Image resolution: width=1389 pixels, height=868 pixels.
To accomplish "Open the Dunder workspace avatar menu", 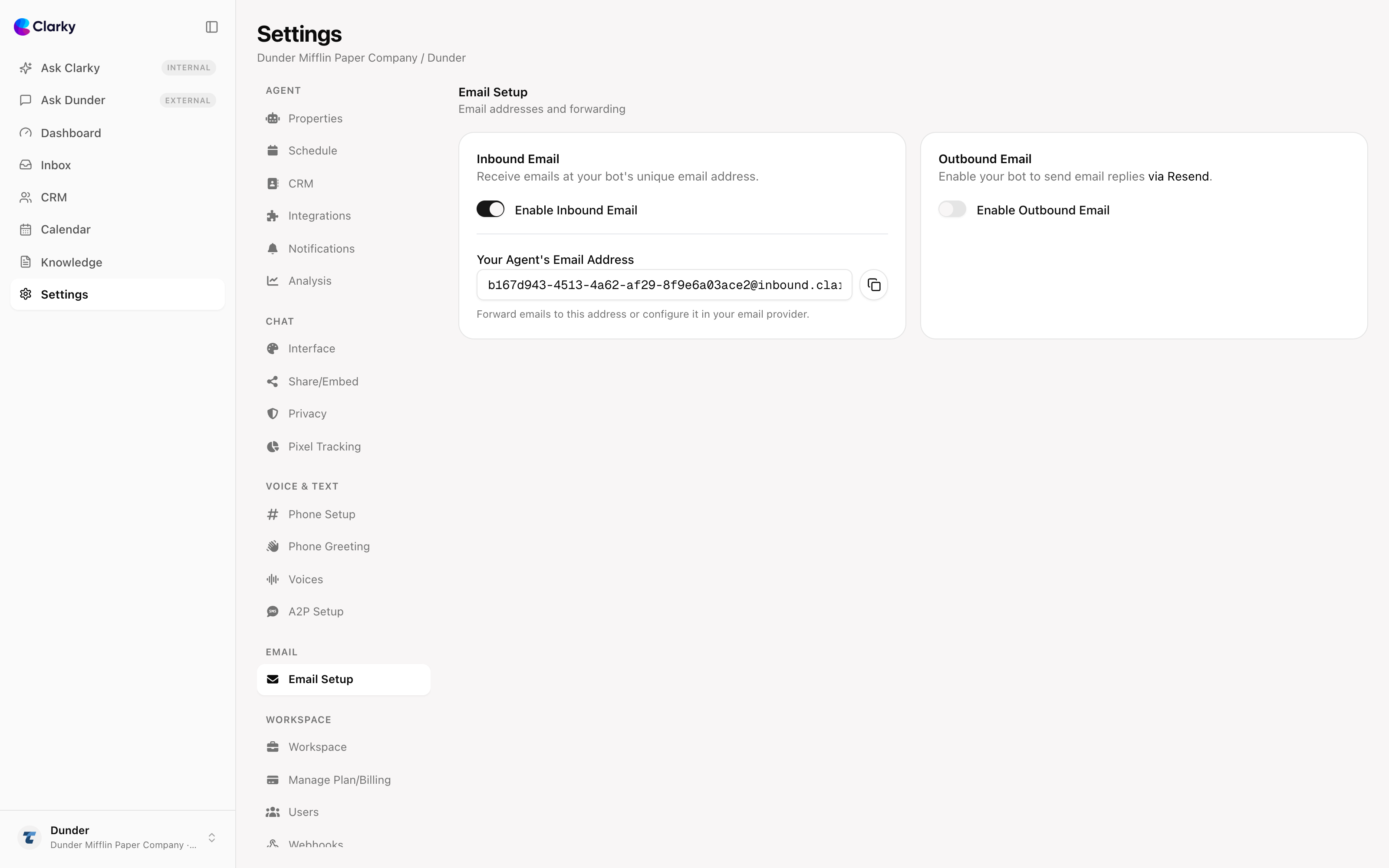I will tap(29, 838).
